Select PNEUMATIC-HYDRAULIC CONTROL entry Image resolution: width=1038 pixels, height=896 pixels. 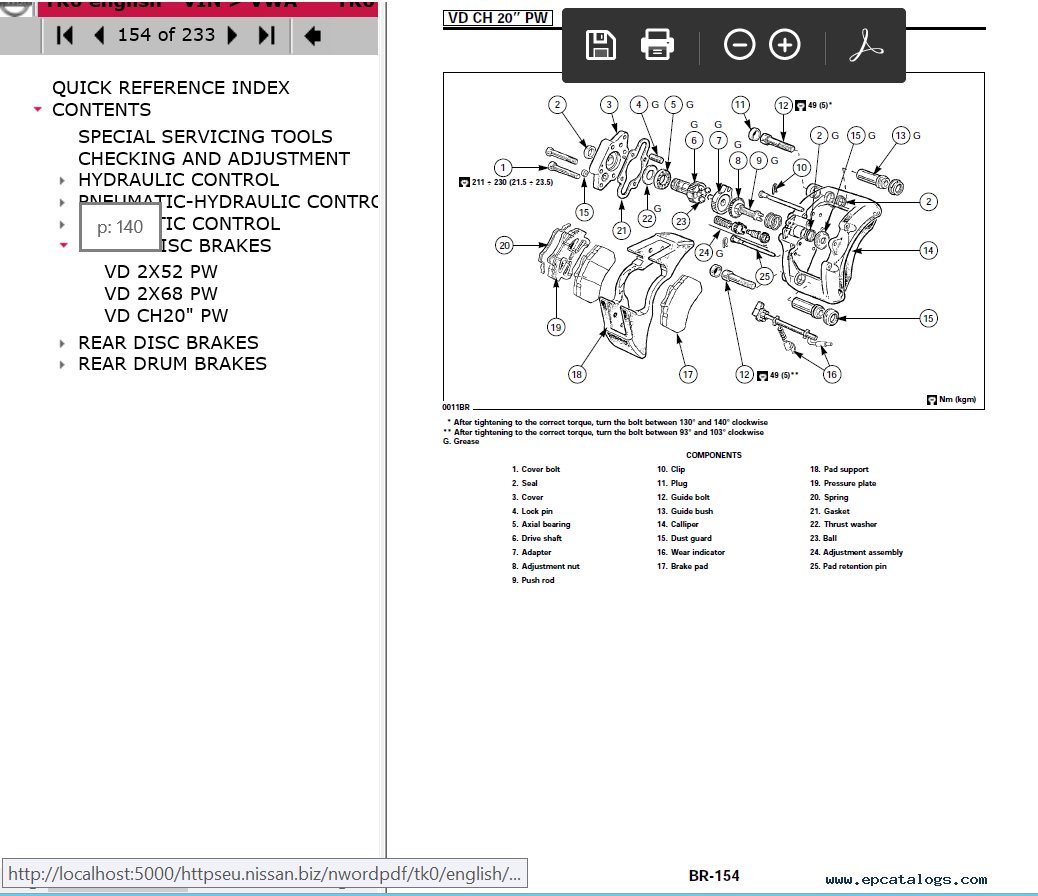[x=228, y=201]
